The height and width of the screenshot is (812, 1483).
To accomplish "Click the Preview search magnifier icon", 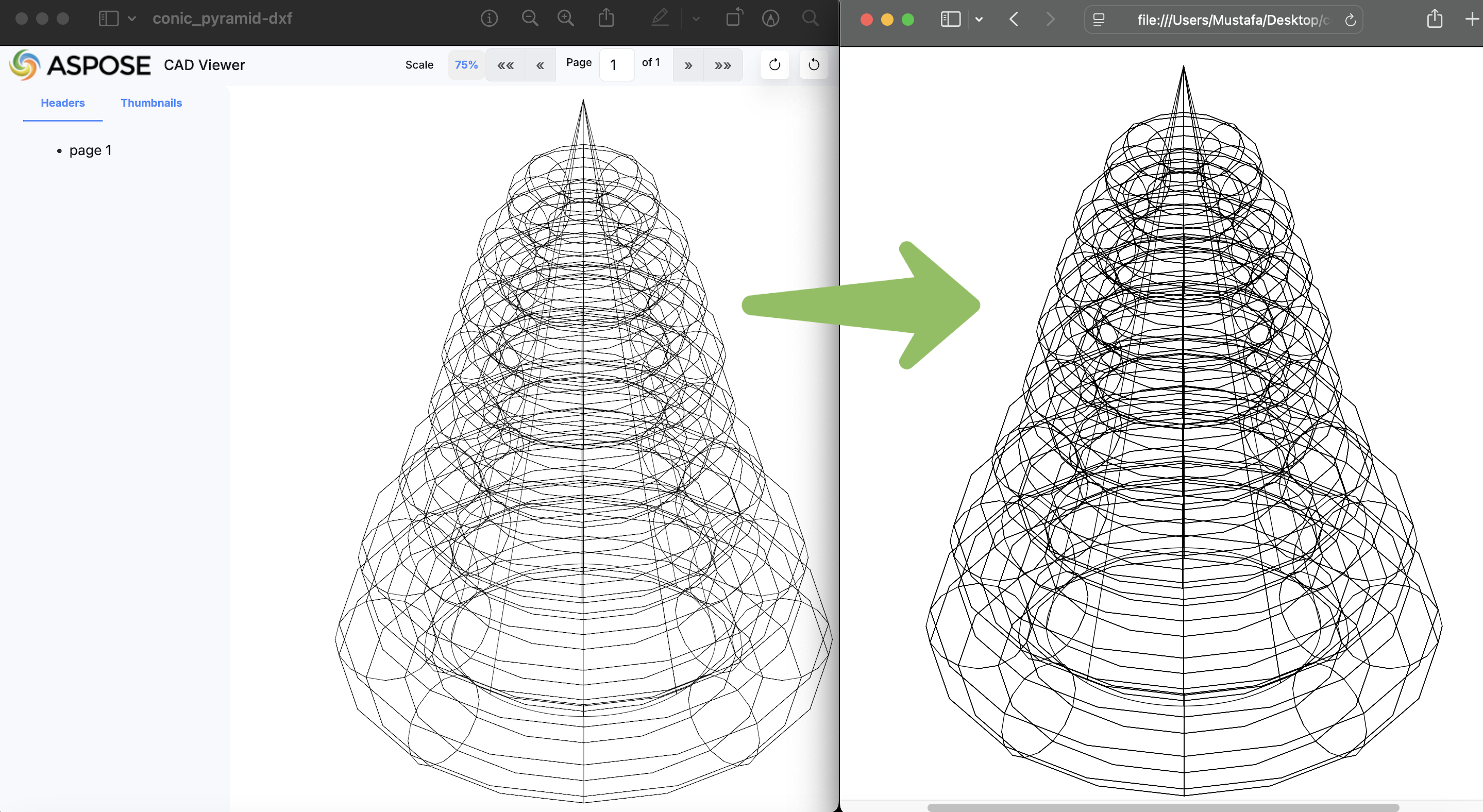I will tap(810, 19).
